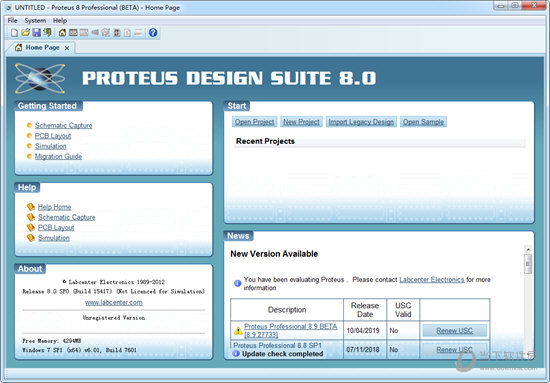Click the Labcenter Electronics link in News
This screenshot has width=550, height=383.
(x=432, y=280)
